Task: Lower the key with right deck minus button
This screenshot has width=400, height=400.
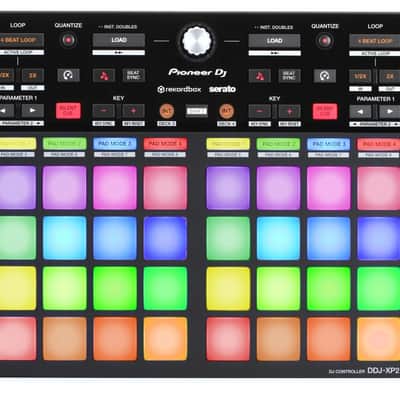Action: click(x=260, y=111)
